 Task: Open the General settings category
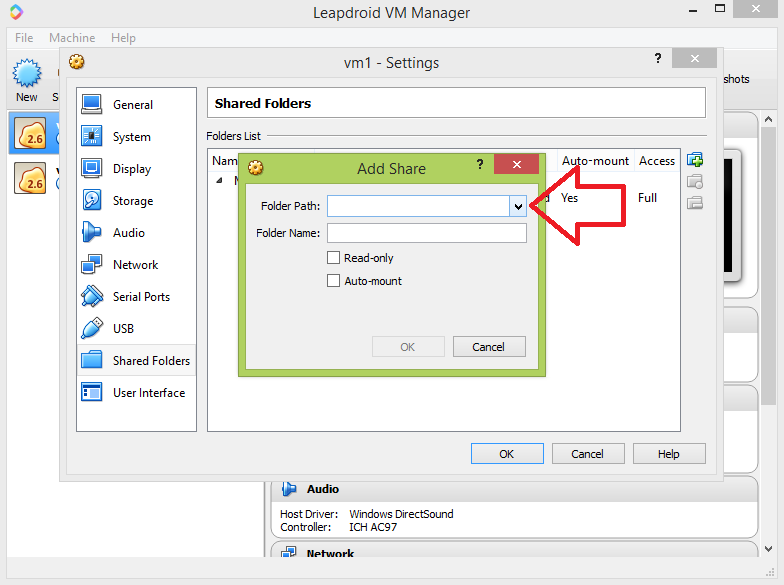(136, 104)
